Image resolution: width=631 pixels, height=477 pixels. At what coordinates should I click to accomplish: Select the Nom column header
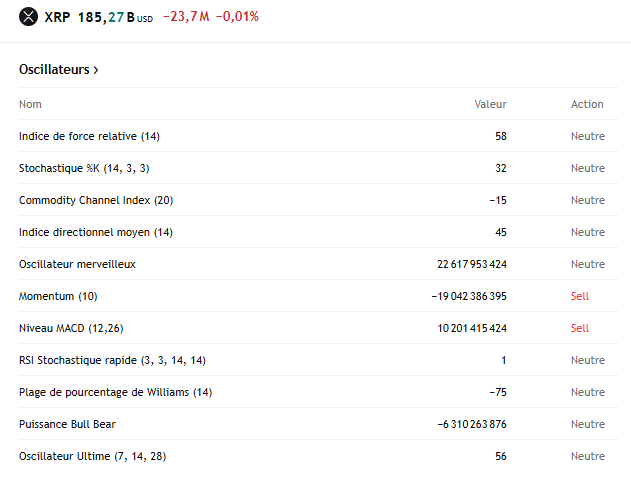(30, 104)
